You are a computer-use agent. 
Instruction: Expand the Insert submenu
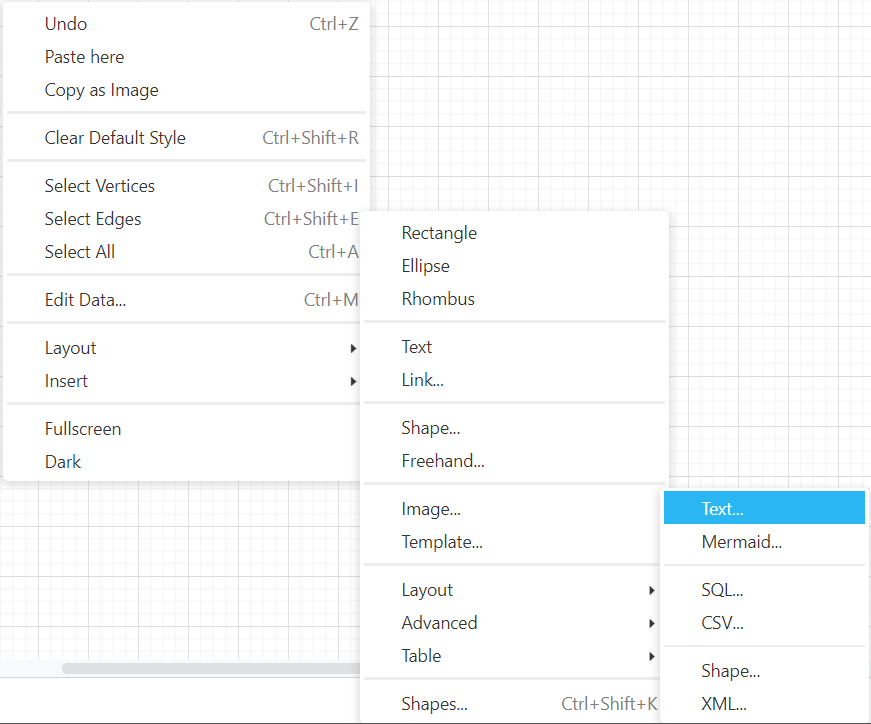coord(66,381)
